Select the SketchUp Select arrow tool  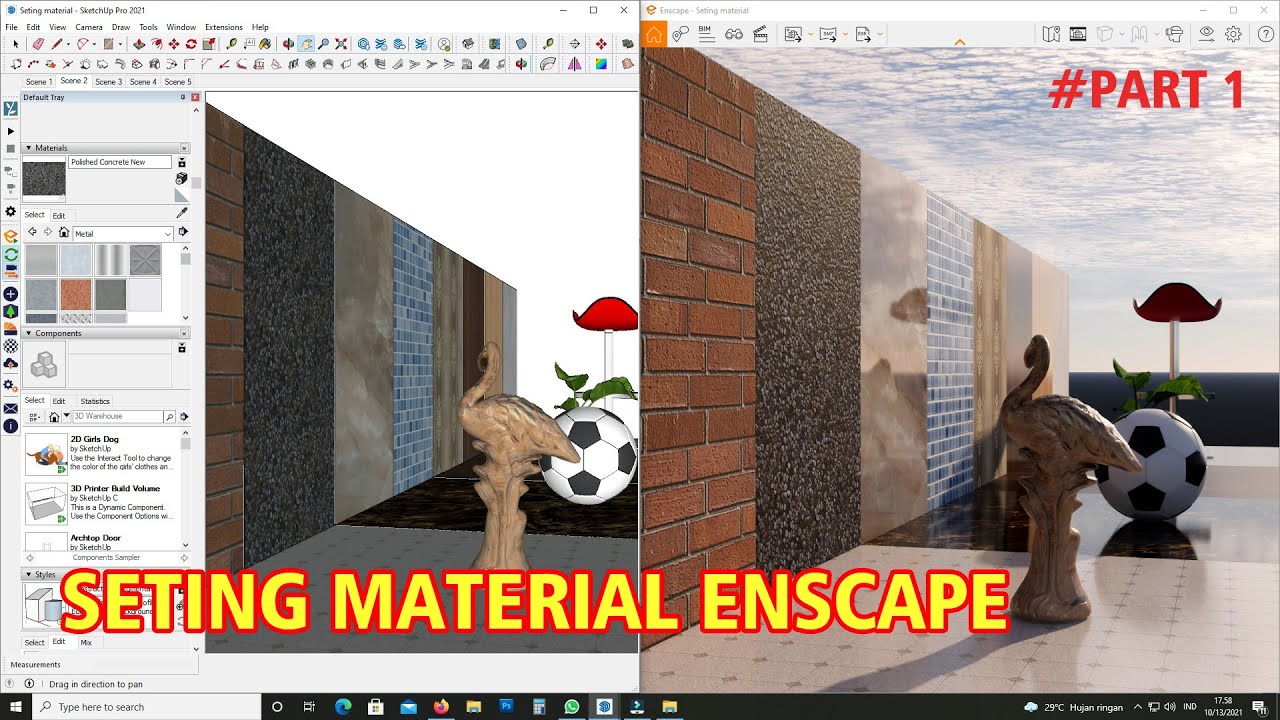pos(15,44)
